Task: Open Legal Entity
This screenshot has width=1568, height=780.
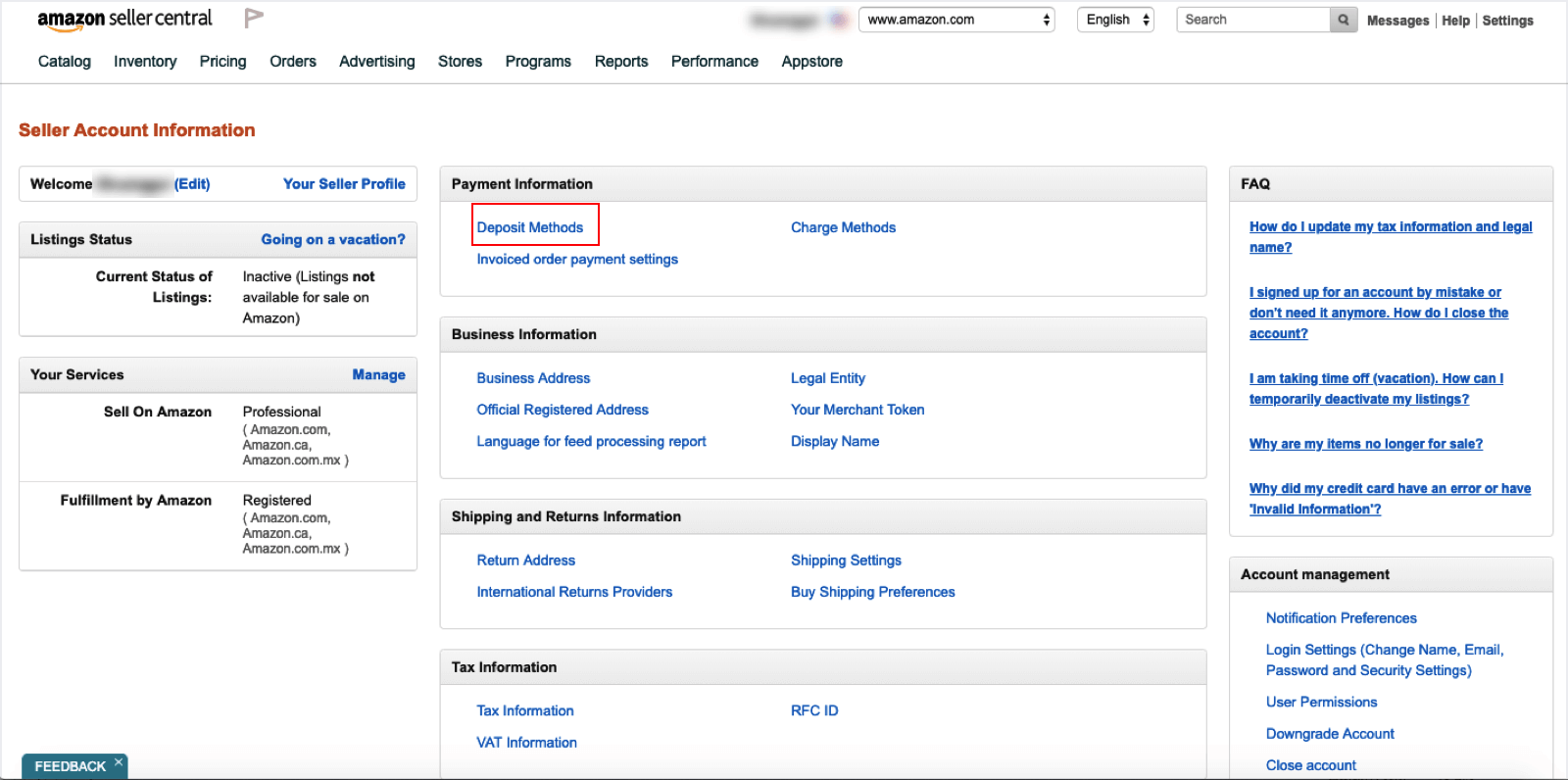Action: [828, 378]
